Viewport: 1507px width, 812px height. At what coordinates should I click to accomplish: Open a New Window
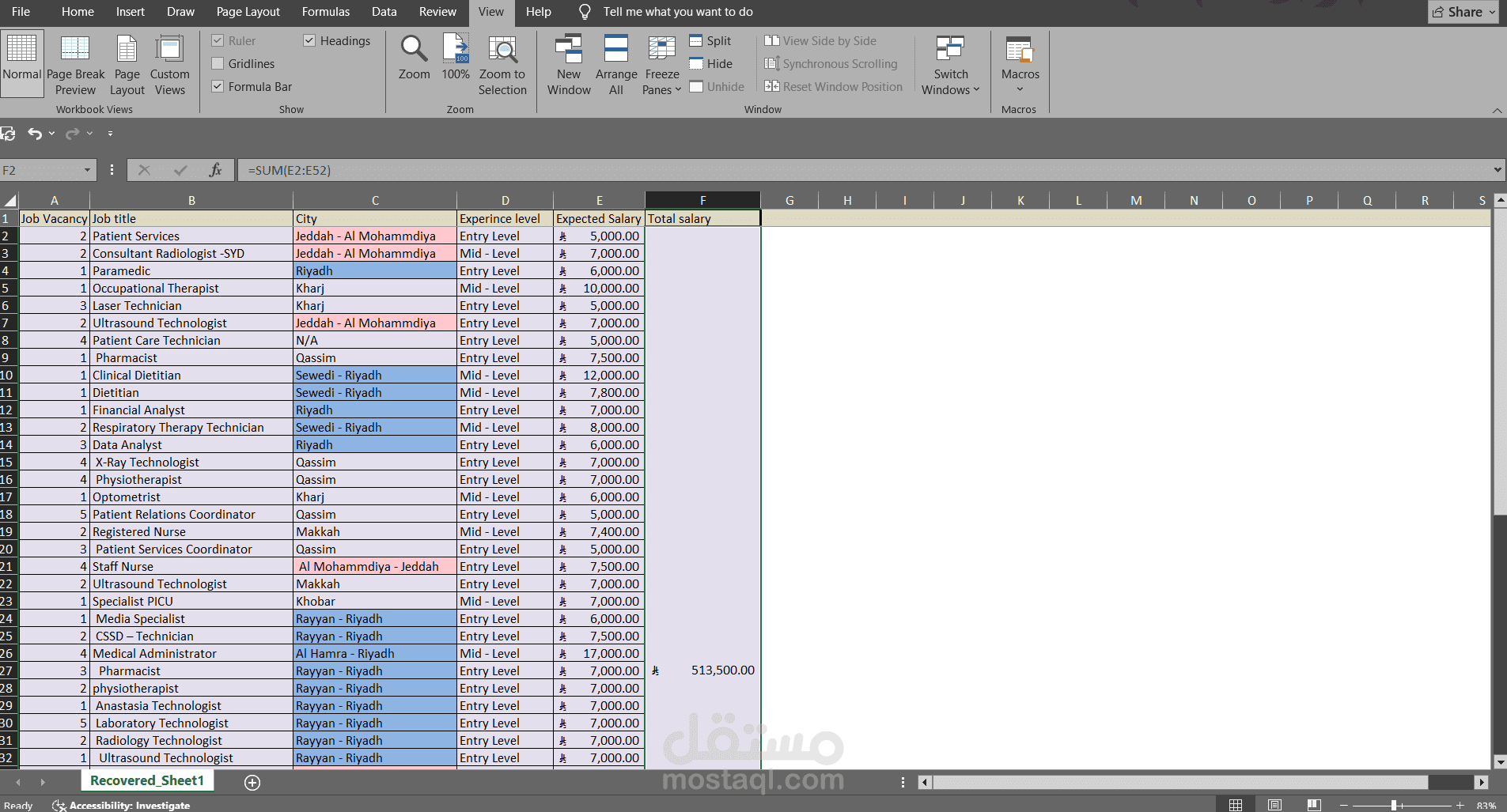[x=569, y=65]
